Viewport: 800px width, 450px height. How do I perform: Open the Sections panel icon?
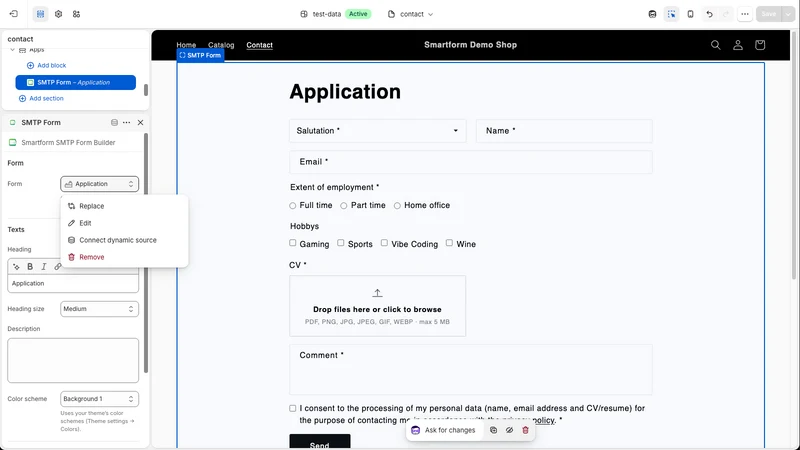[x=40, y=14]
